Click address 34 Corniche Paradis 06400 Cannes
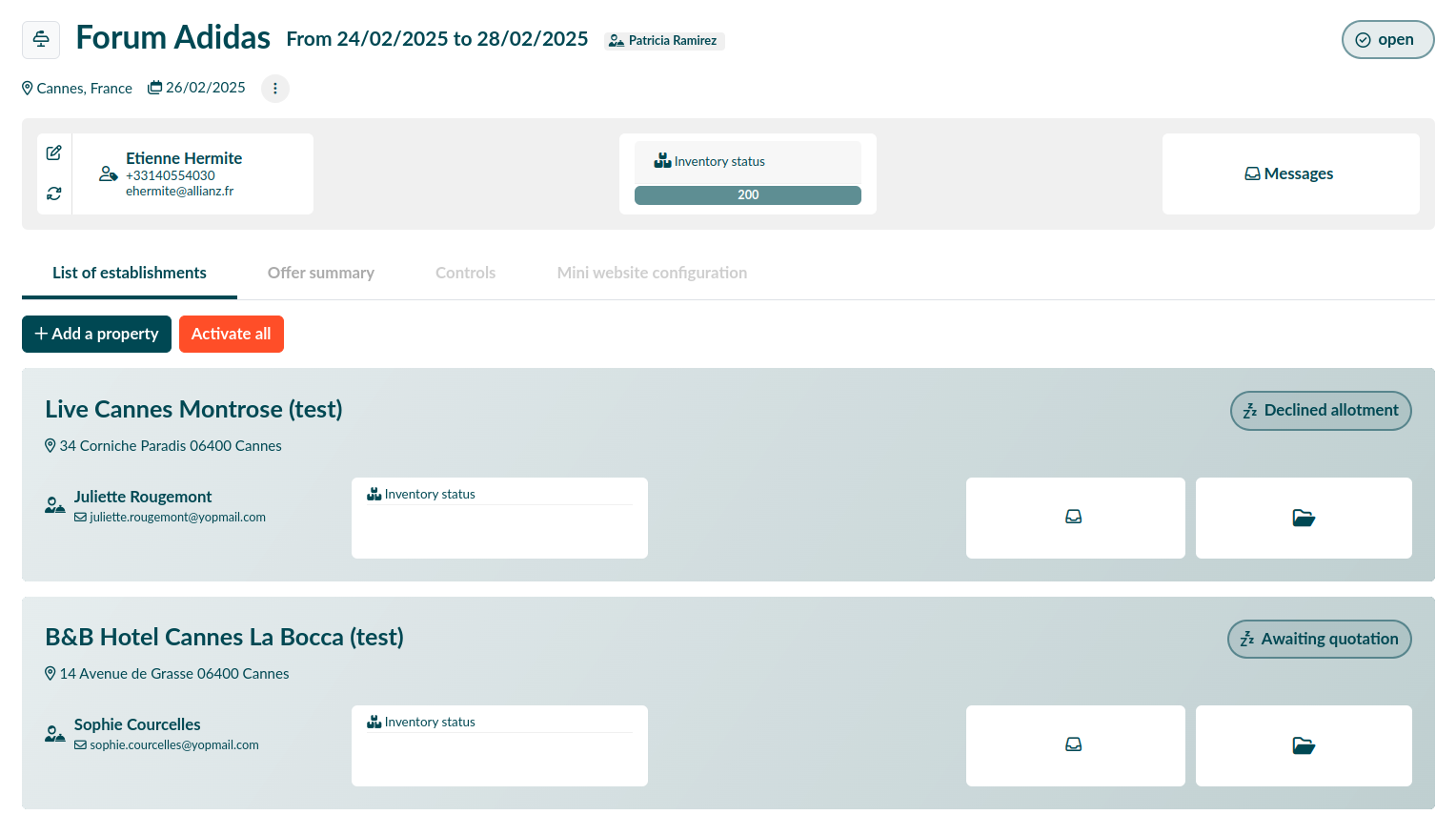The image size is (1456, 815). [171, 446]
